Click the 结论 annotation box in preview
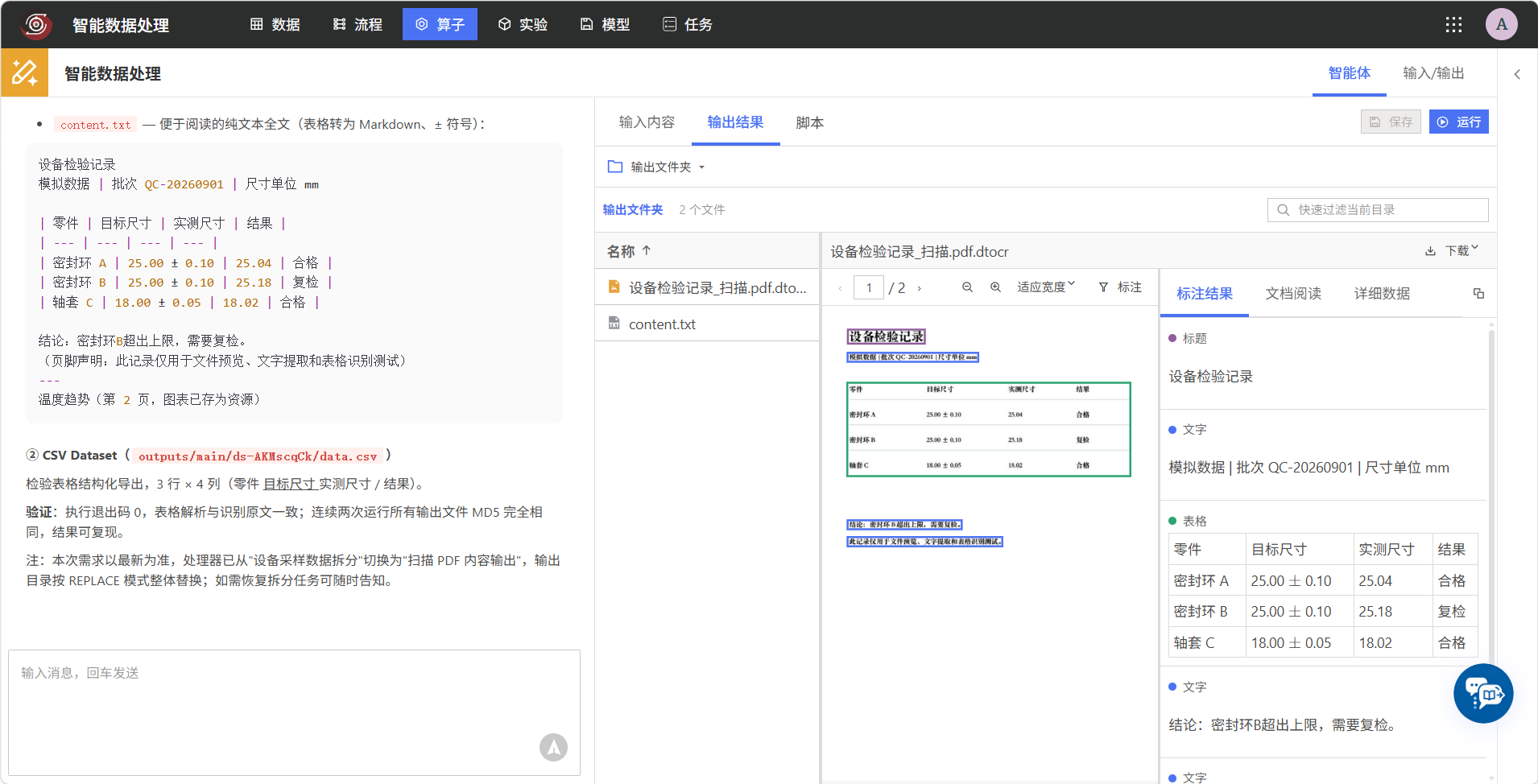This screenshot has width=1538, height=784. [904, 524]
